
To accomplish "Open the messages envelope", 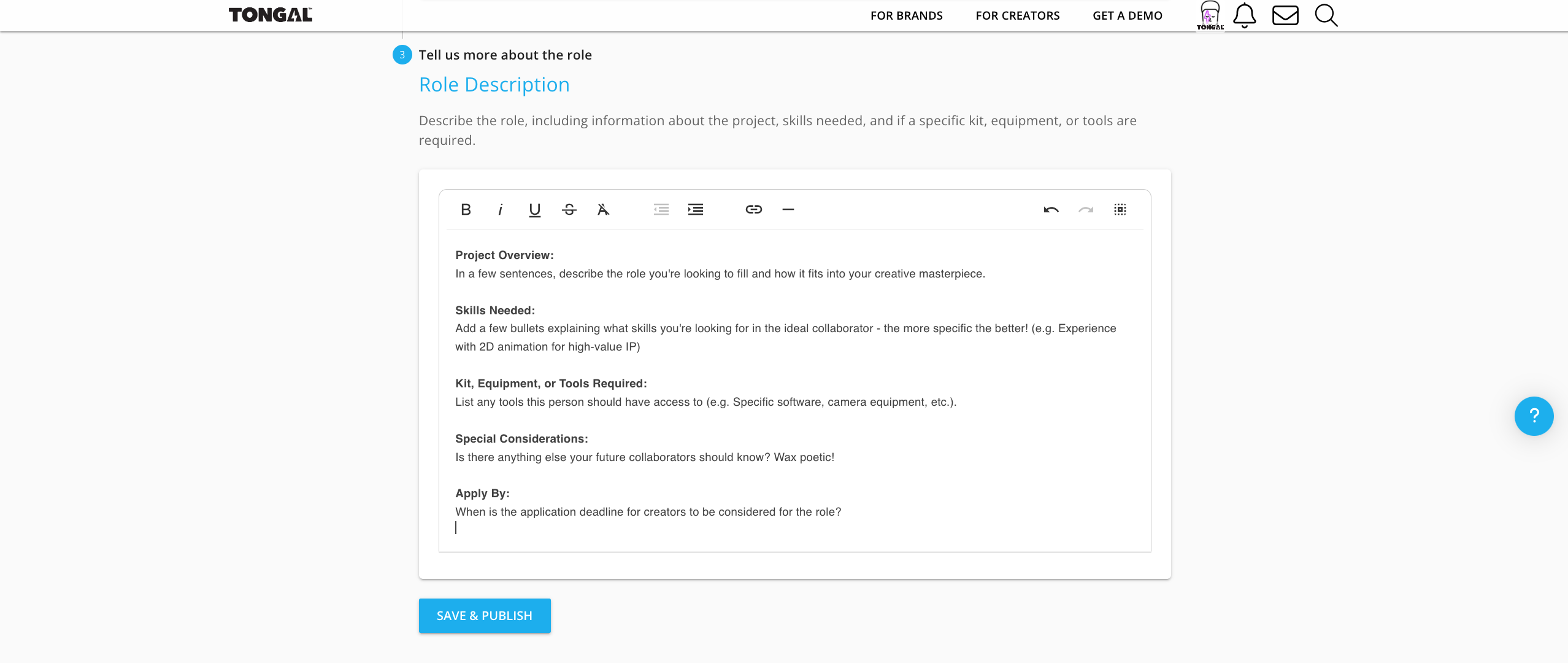I will point(1285,15).
